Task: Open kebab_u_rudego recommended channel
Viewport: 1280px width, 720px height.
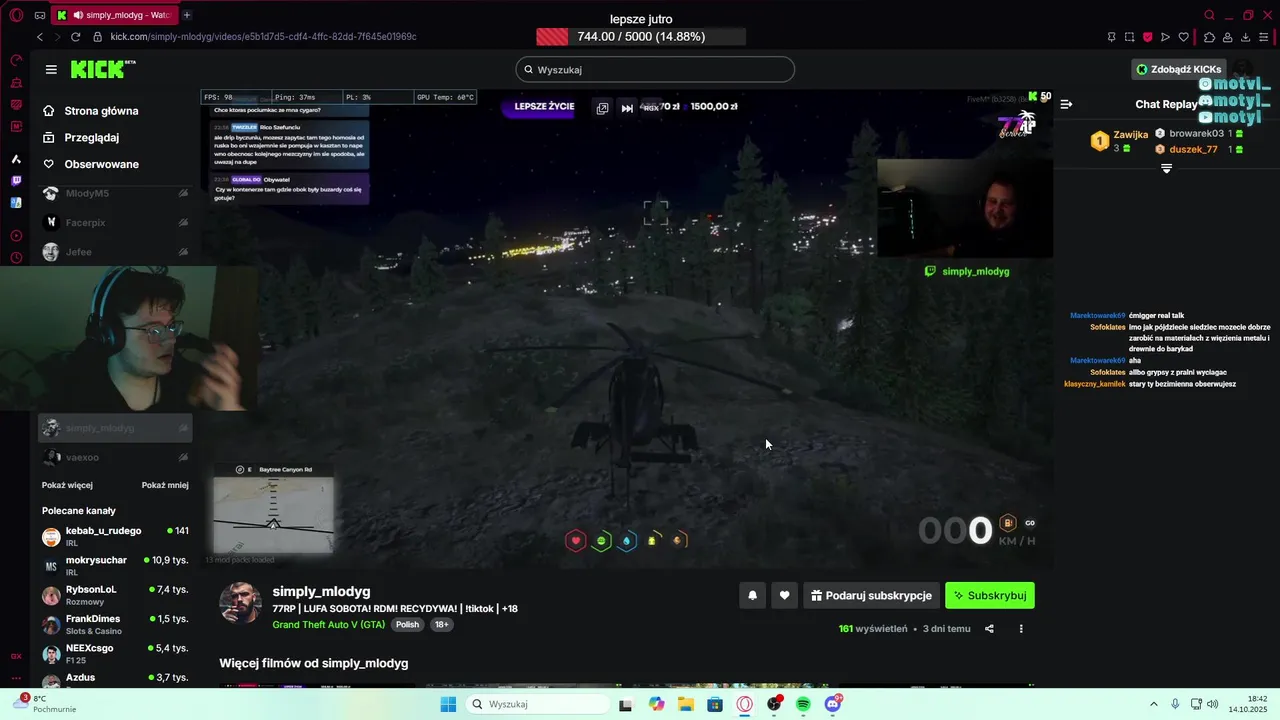Action: 115,536
